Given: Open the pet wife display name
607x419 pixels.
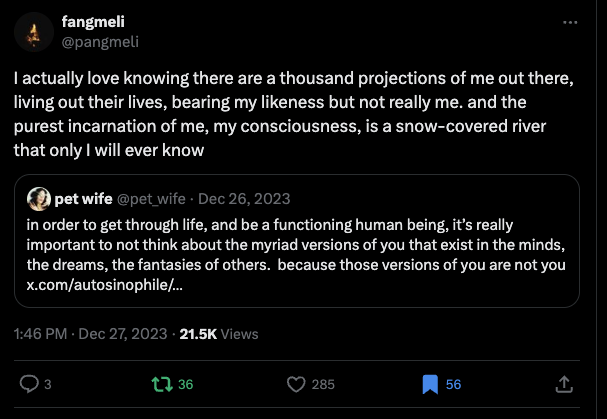Looking at the screenshot, I should [x=83, y=199].
